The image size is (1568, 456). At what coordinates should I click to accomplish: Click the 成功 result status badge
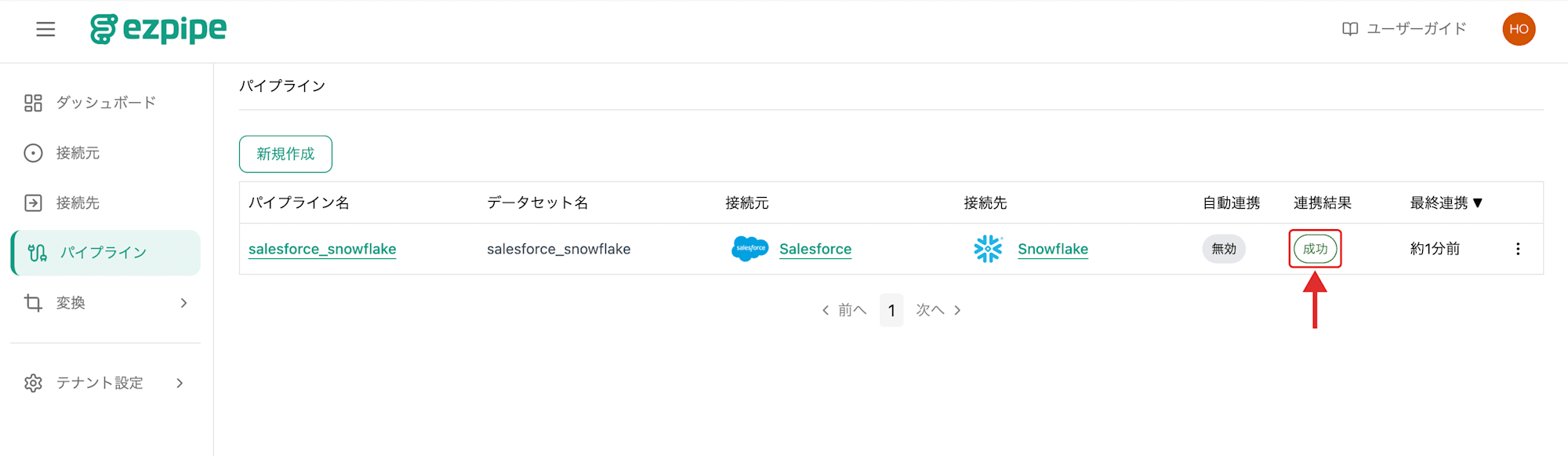[x=1315, y=249]
